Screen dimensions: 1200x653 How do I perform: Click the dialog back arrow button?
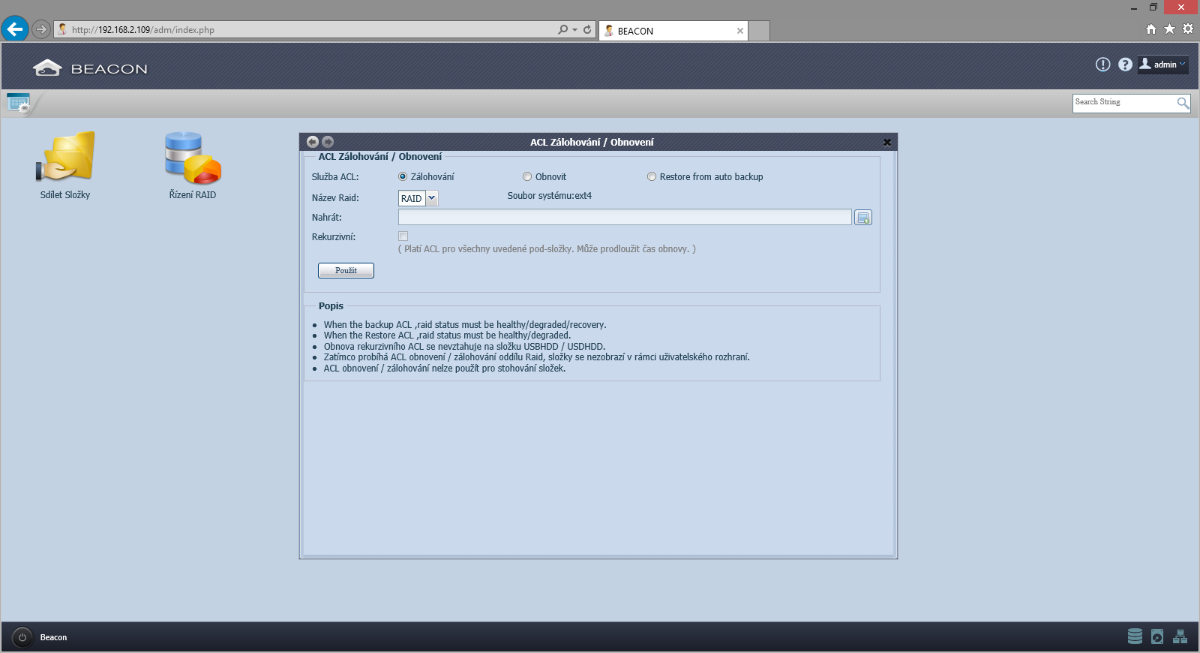[313, 142]
